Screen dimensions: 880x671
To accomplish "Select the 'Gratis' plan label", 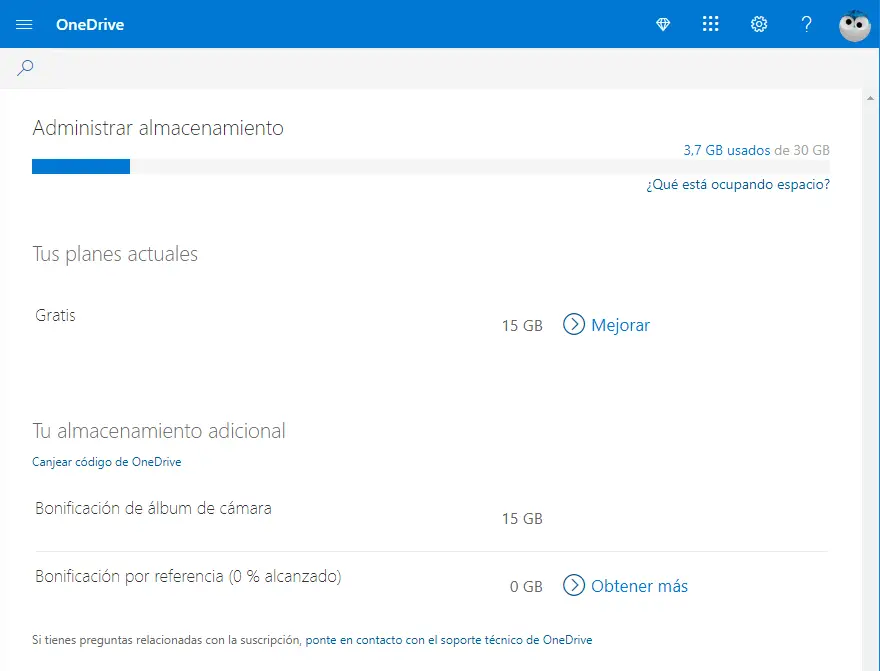I will (x=55, y=315).
